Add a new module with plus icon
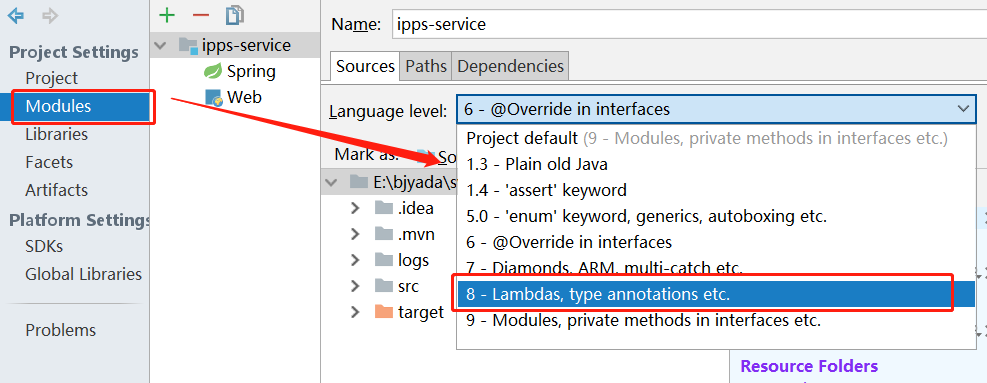 click(x=167, y=15)
